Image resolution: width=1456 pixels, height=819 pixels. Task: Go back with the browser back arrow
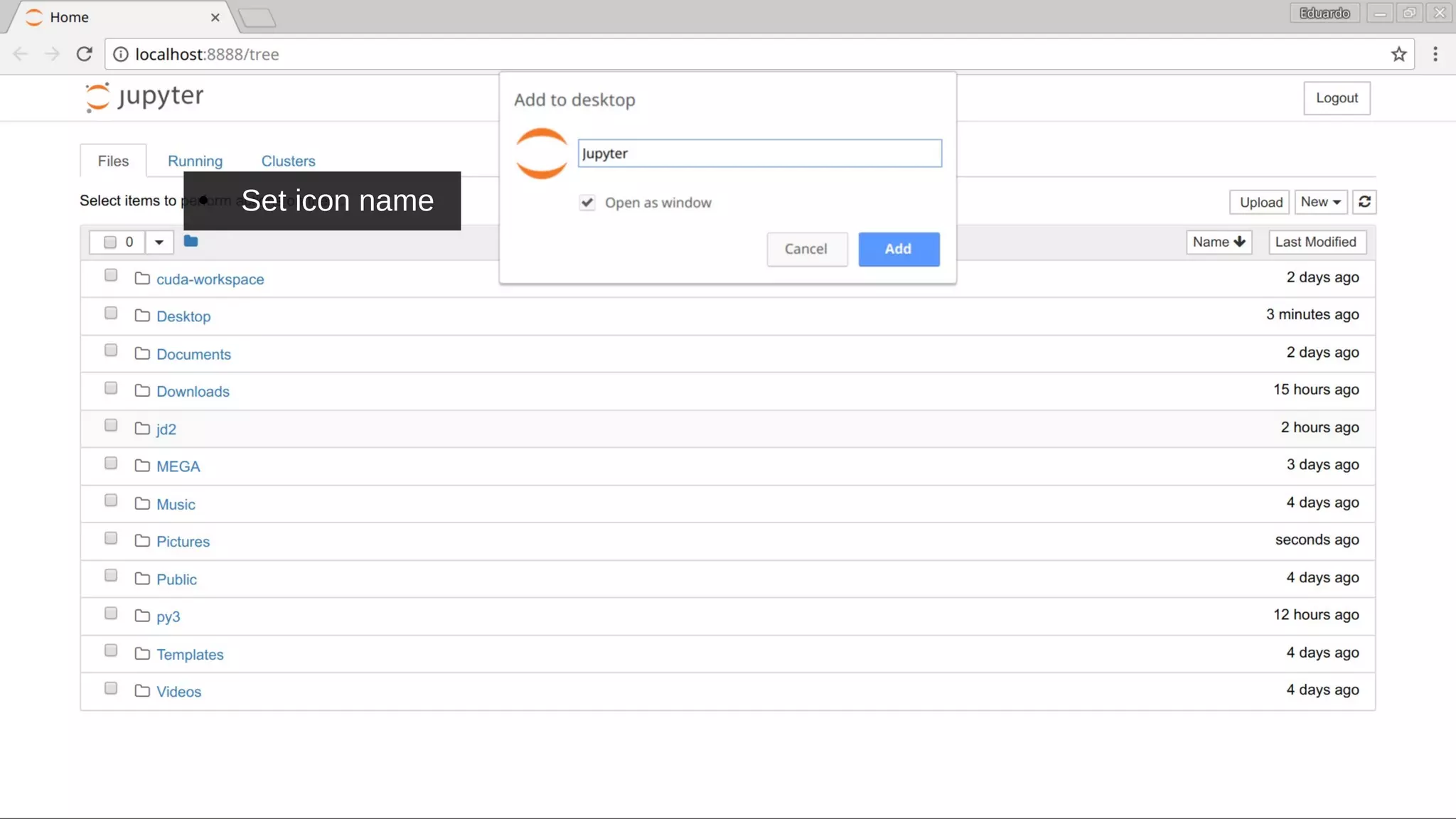pyautogui.click(x=20, y=54)
